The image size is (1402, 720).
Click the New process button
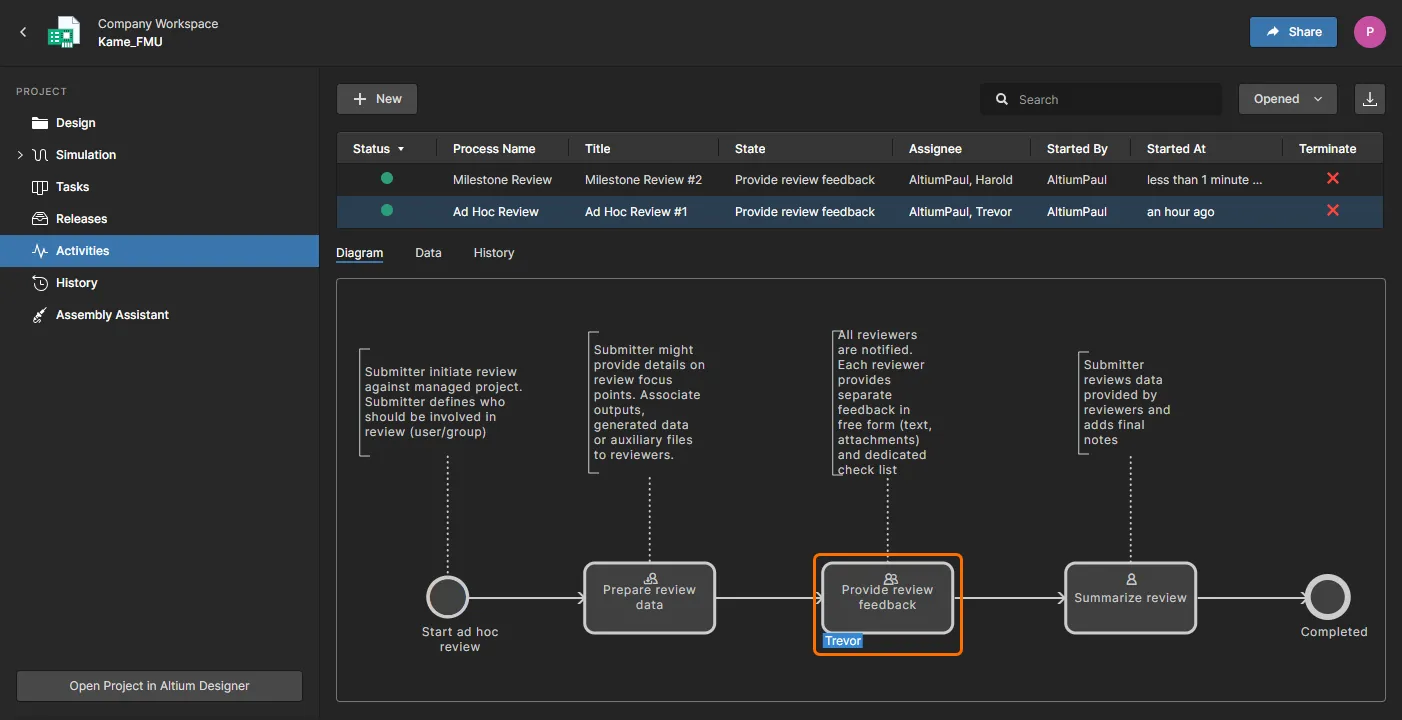click(x=377, y=99)
